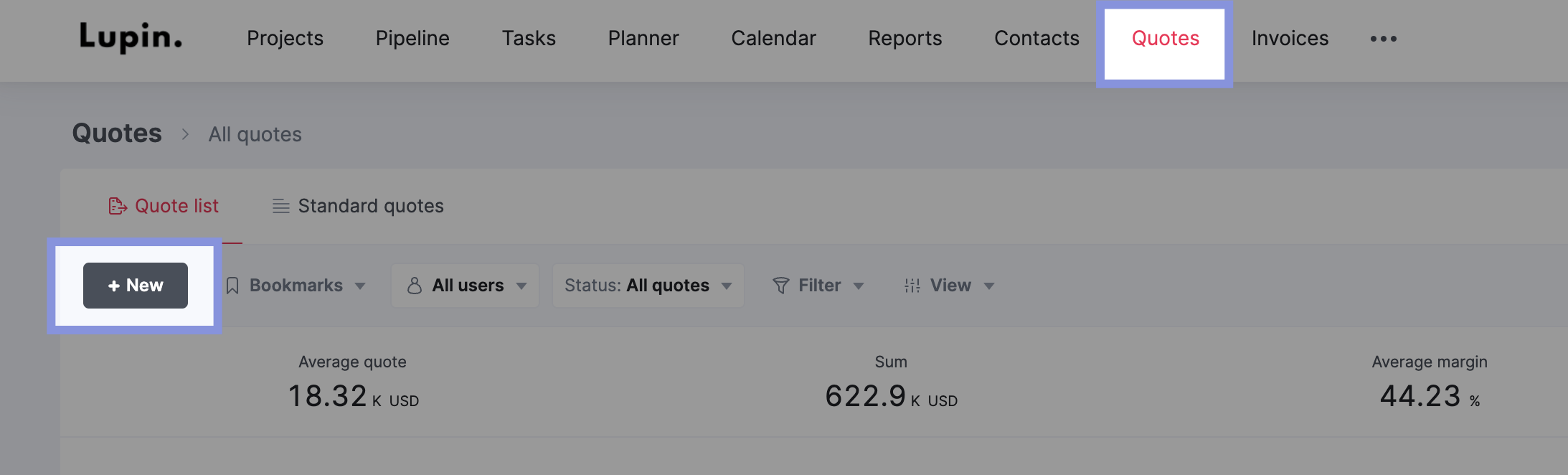Create a new quote with + New

tap(136, 286)
